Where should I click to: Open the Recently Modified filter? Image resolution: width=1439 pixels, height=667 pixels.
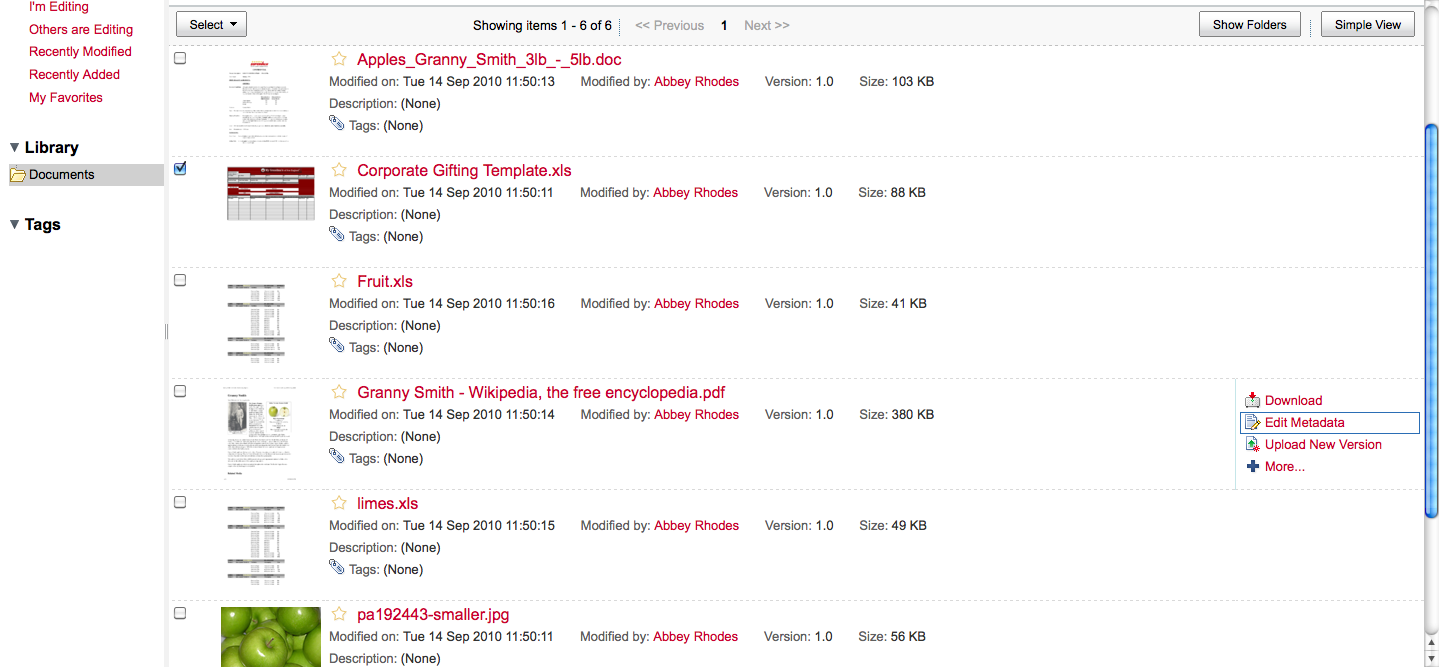click(80, 52)
